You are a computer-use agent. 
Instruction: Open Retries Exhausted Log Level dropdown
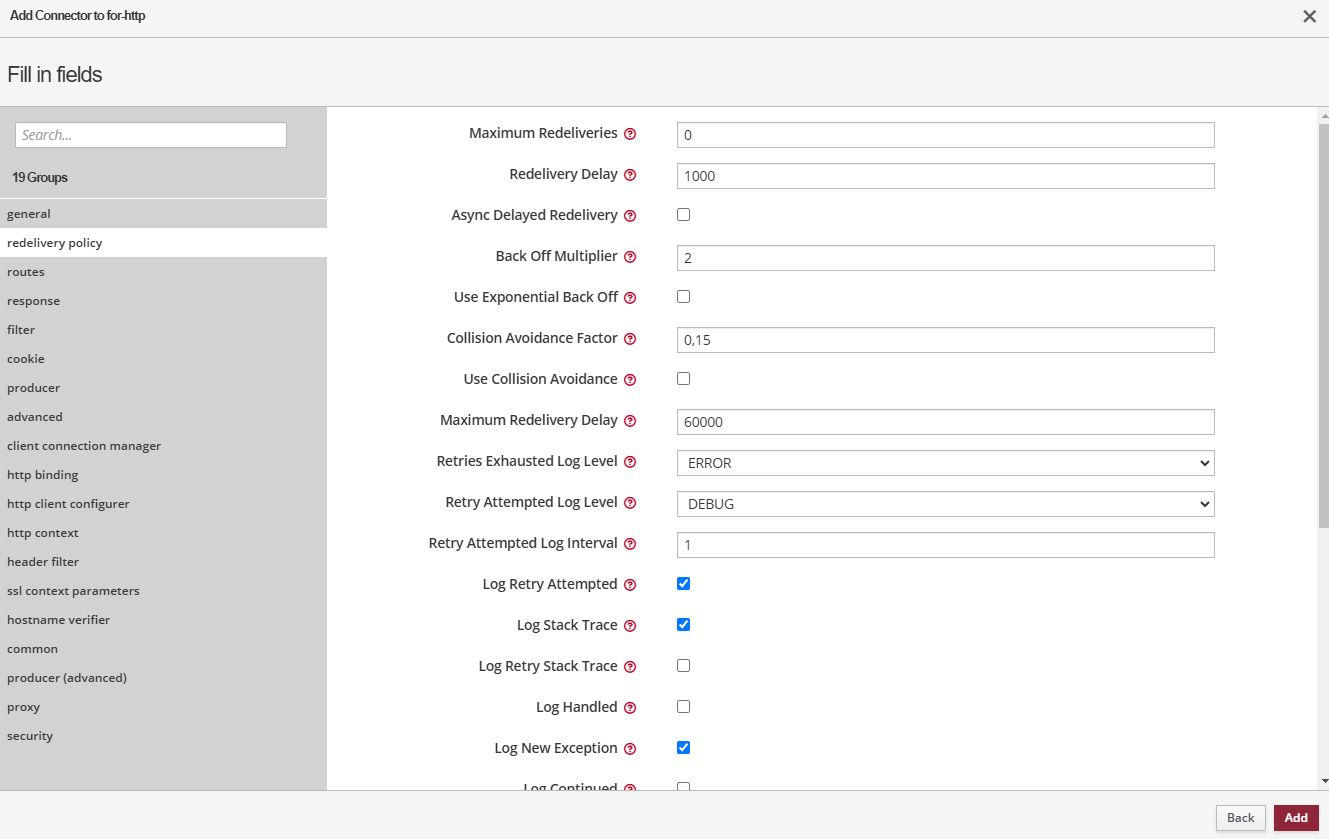(x=945, y=463)
